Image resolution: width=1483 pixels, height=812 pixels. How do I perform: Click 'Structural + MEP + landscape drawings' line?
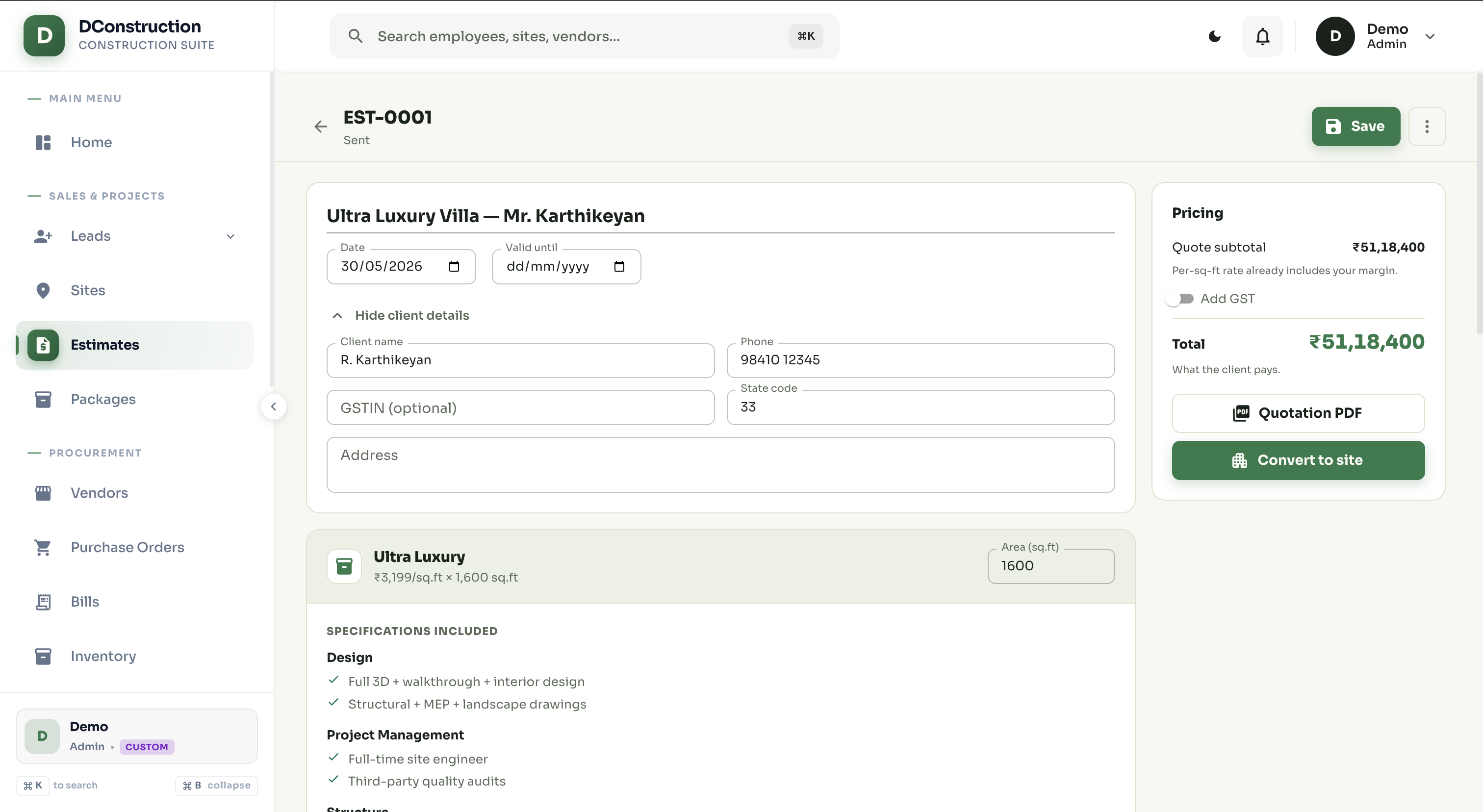pyautogui.click(x=467, y=705)
